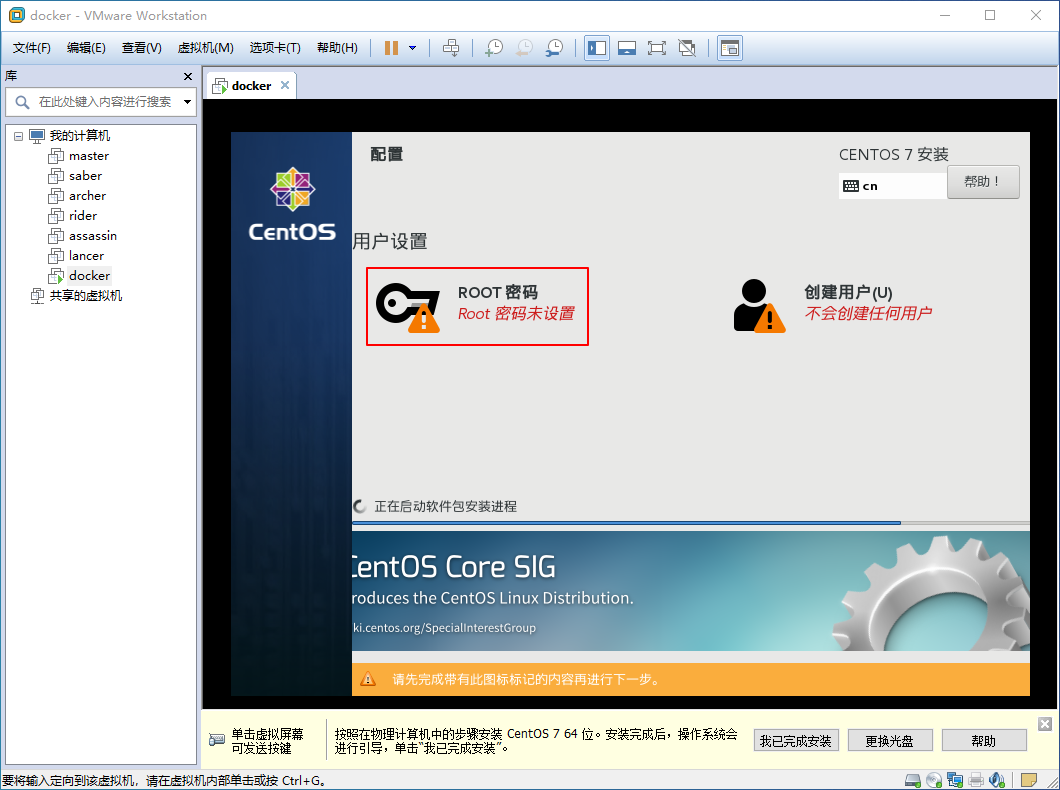Screen dimensions: 1060x790
Task: Open the ROOT 密码 setting
Action: [x=477, y=306]
